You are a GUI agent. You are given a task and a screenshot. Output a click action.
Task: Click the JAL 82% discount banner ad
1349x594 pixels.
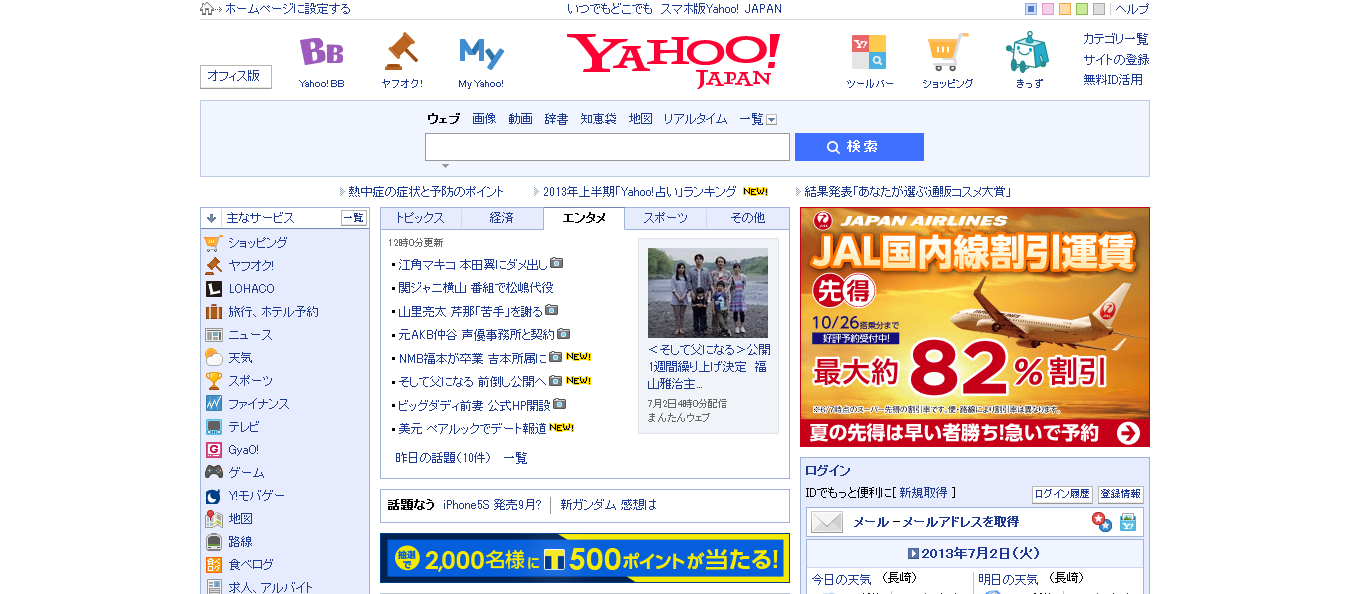pos(975,327)
